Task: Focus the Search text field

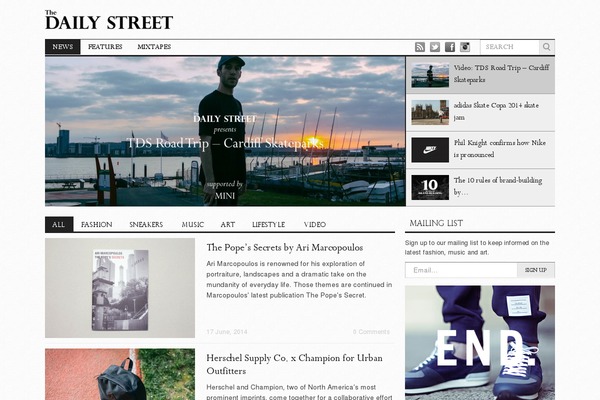Action: [510, 47]
